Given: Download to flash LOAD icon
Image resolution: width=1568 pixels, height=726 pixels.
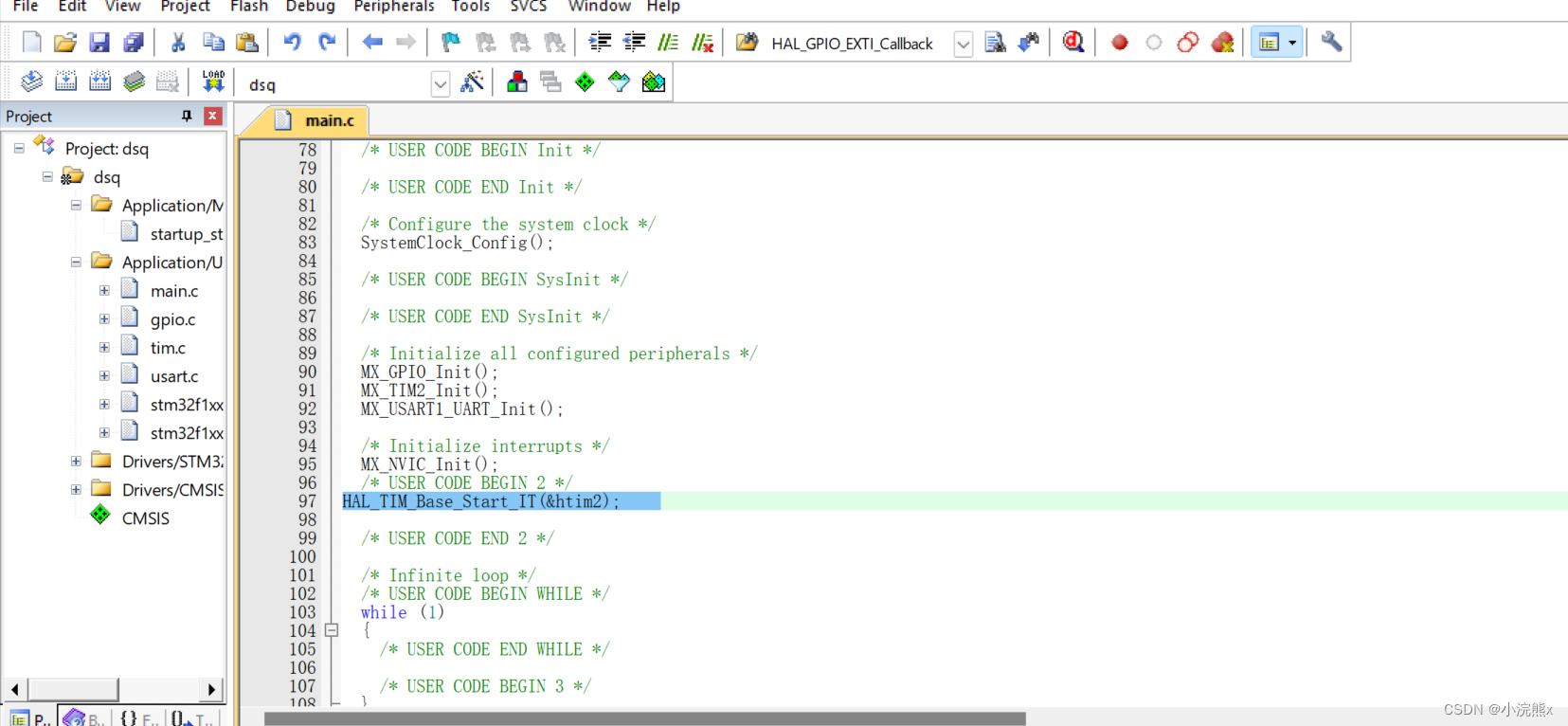Looking at the screenshot, I should pyautogui.click(x=213, y=82).
